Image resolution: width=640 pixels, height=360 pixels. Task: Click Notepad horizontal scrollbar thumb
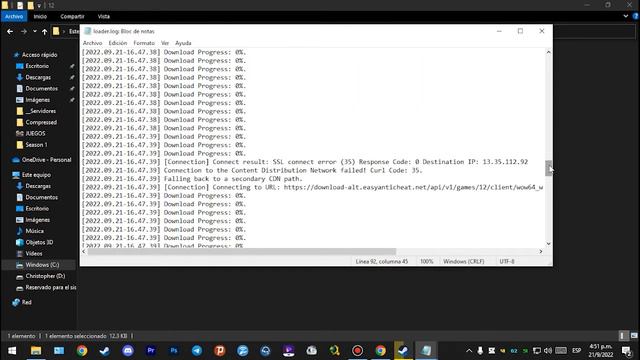(242, 251)
